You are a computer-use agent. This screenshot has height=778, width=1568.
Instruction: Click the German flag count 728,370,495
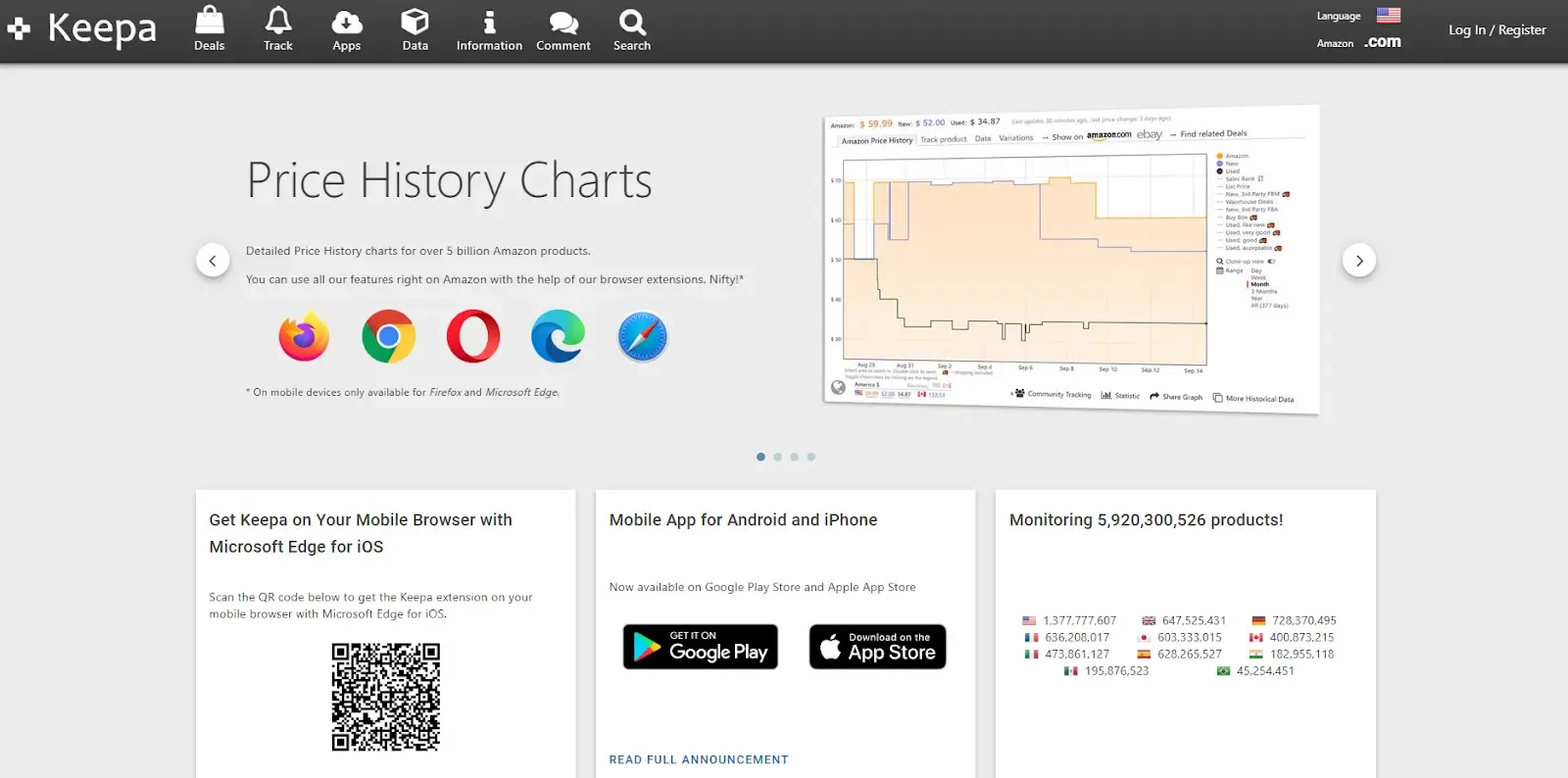1294,620
